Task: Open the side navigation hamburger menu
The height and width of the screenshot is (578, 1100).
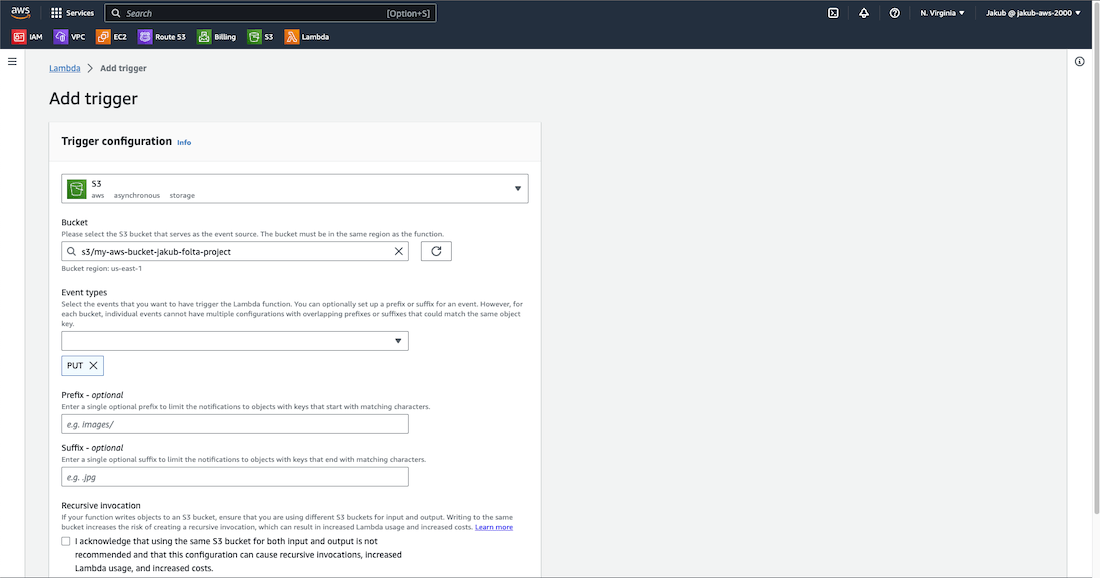Action: tap(13, 62)
